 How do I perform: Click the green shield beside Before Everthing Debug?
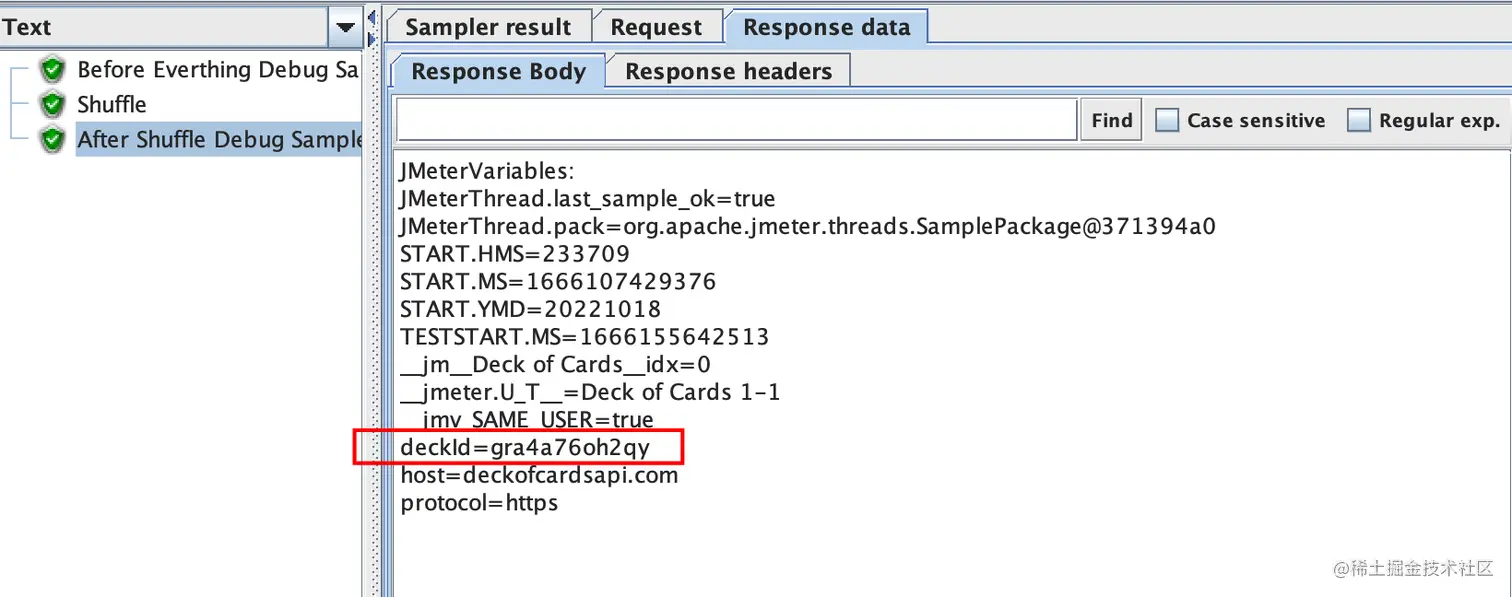53,69
